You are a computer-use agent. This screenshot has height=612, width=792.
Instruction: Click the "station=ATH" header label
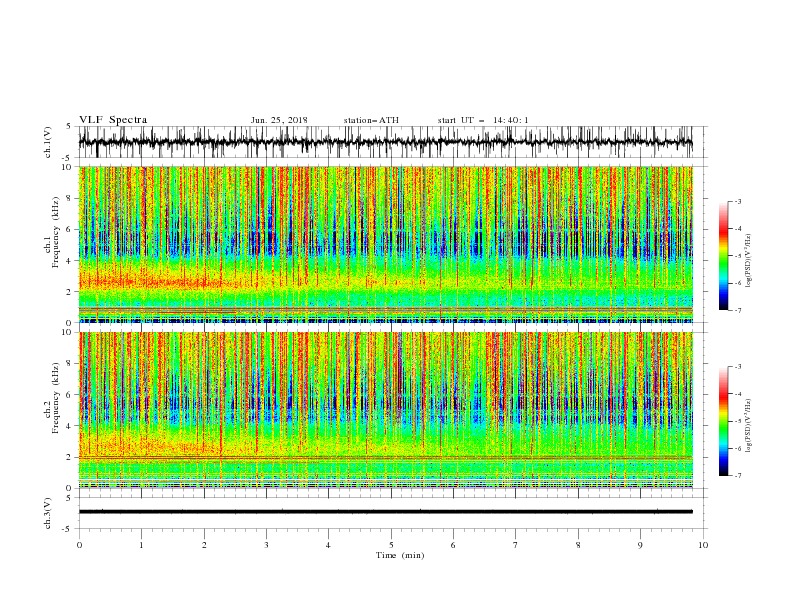point(371,120)
